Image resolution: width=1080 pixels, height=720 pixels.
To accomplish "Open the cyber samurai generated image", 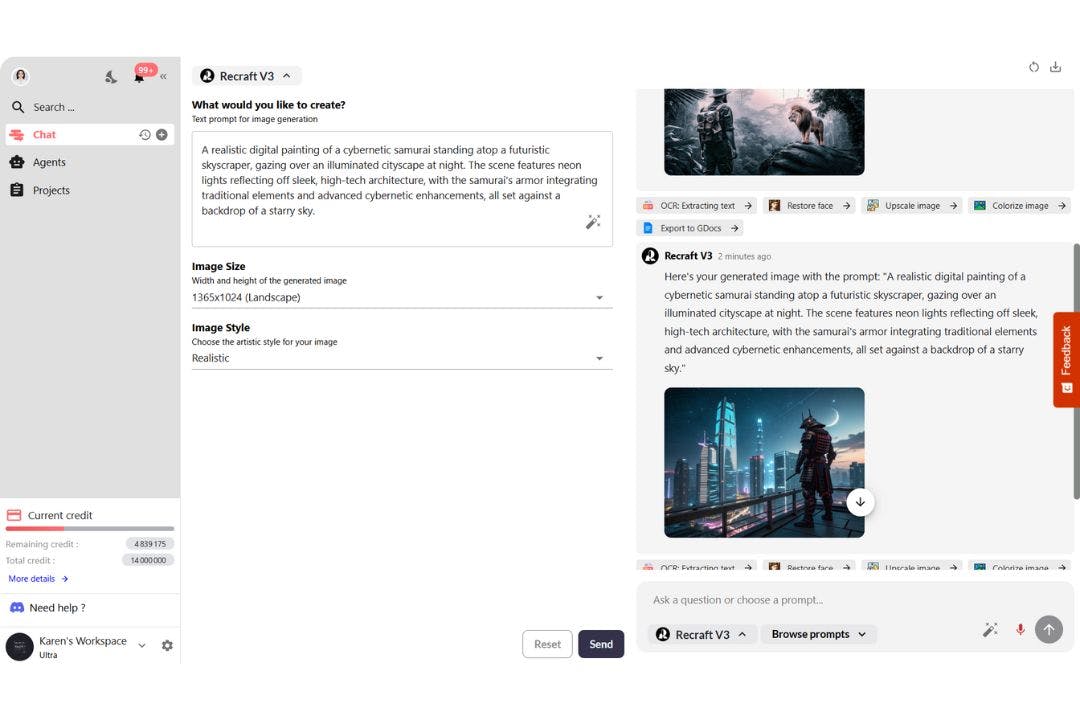I will (764, 462).
